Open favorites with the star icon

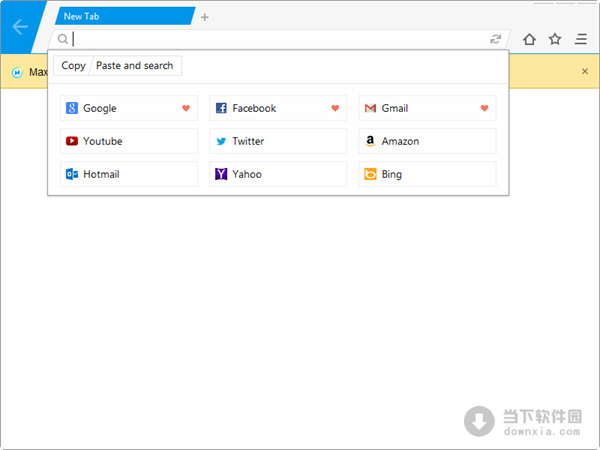coord(555,39)
